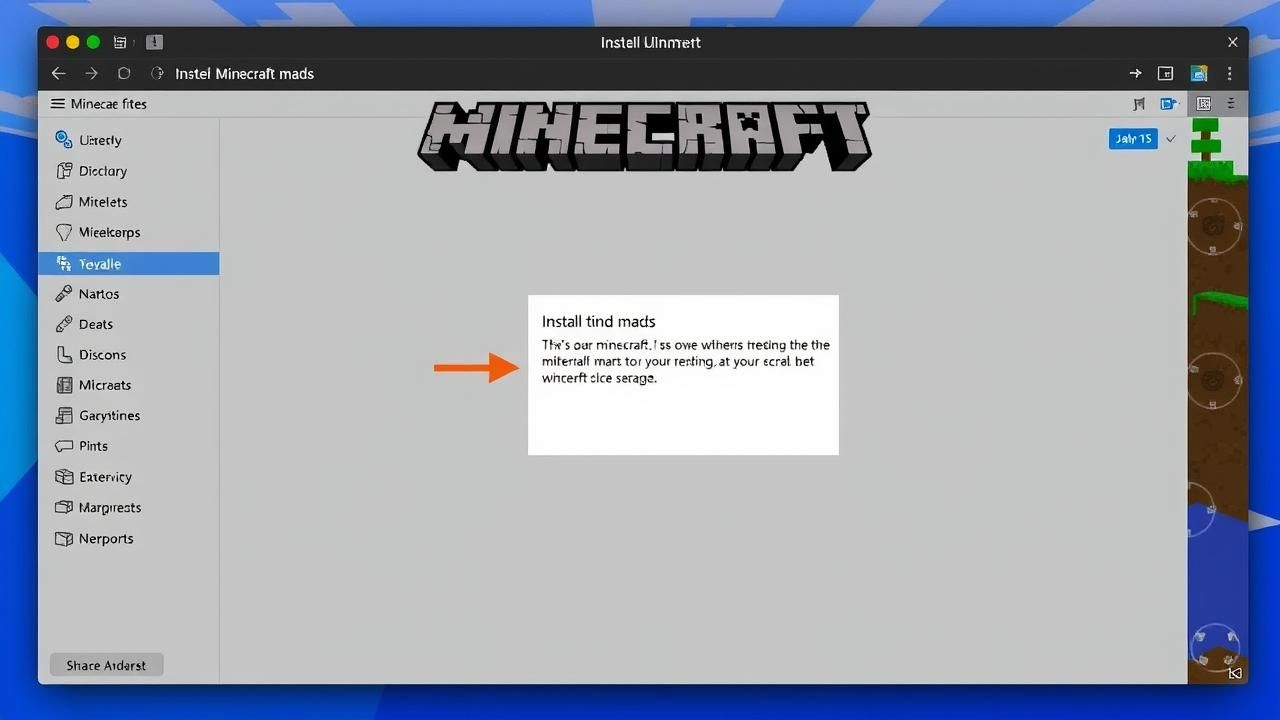The width and height of the screenshot is (1280, 720).
Task: Click the Install tind mads dialog box
Action: (x=683, y=375)
